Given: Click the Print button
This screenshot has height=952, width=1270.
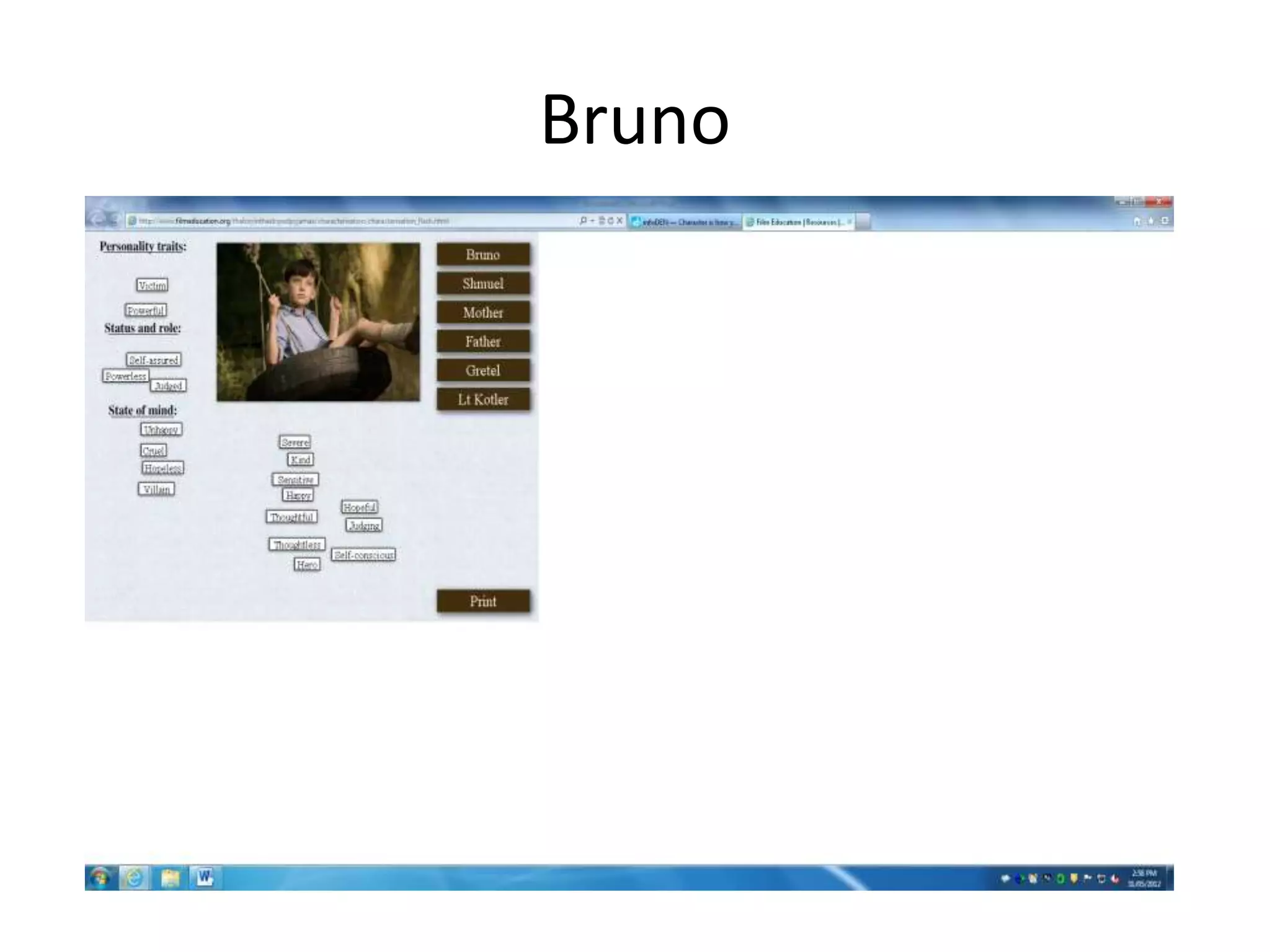Looking at the screenshot, I should [x=483, y=601].
